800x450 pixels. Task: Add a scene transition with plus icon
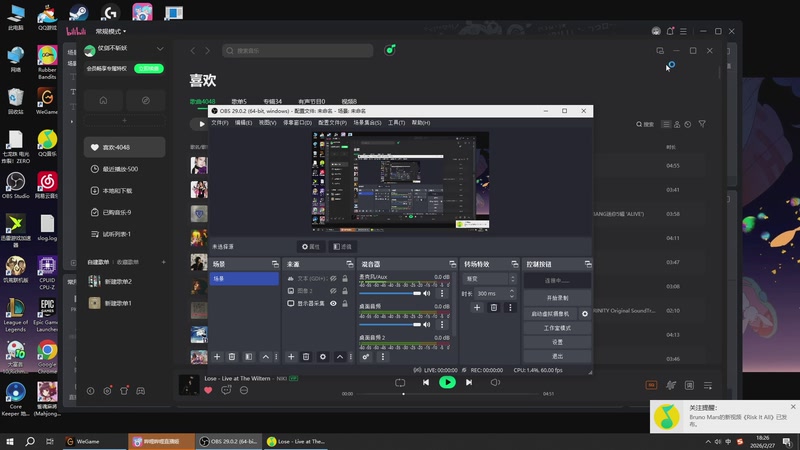(477, 308)
